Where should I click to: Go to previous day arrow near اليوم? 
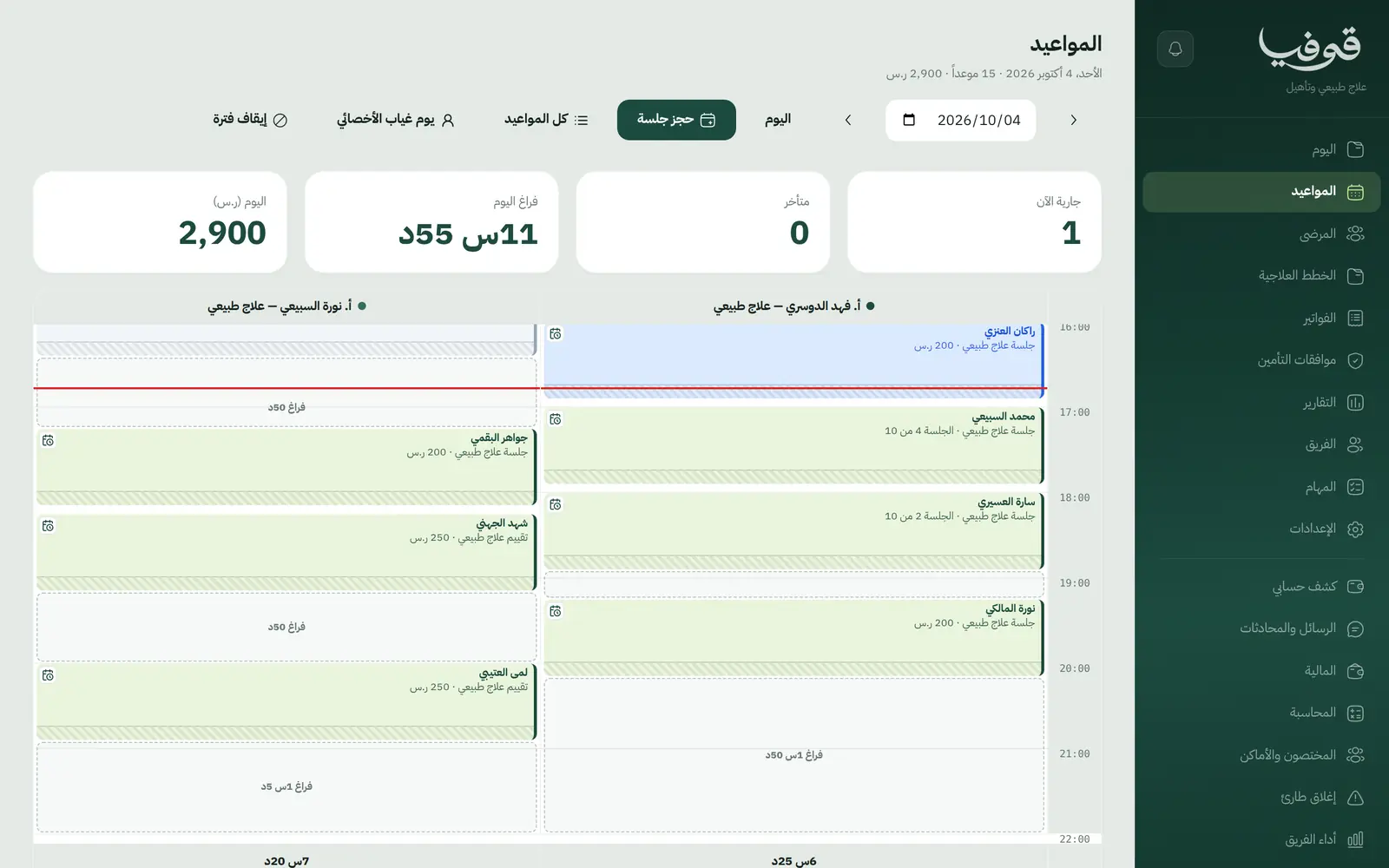(848, 120)
